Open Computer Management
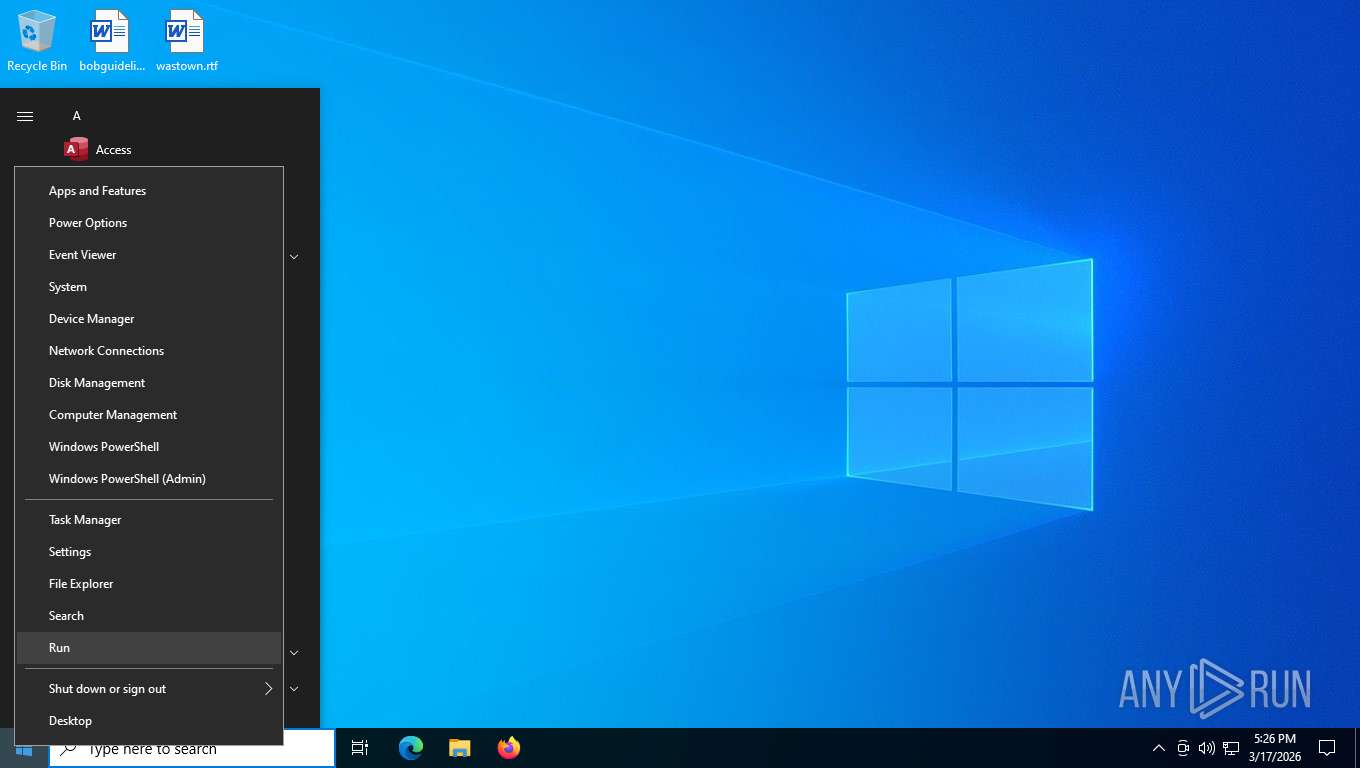This screenshot has width=1360, height=768. coord(149,415)
